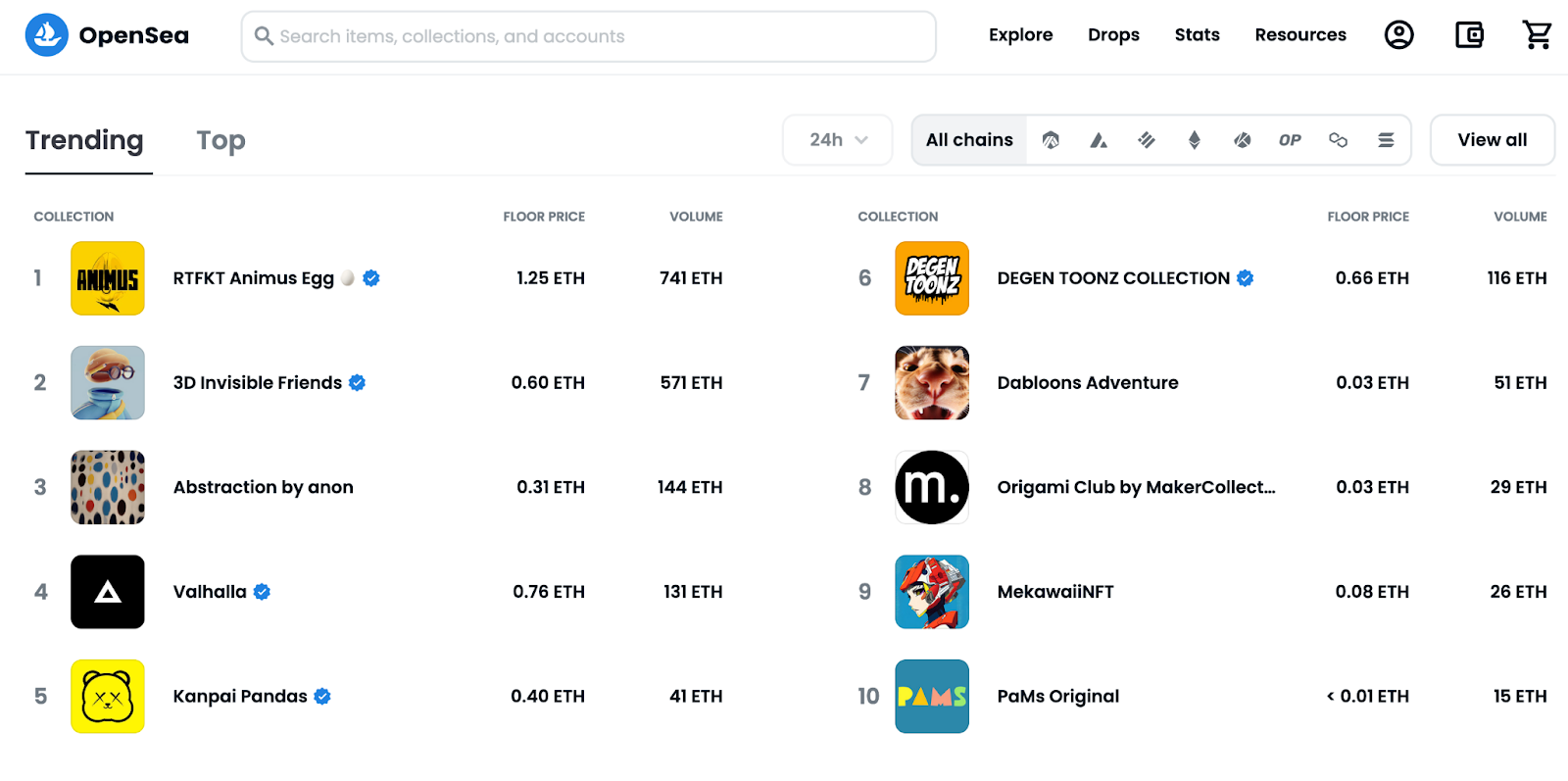Select the All chains filter button
The image size is (1568, 781).
click(x=969, y=140)
